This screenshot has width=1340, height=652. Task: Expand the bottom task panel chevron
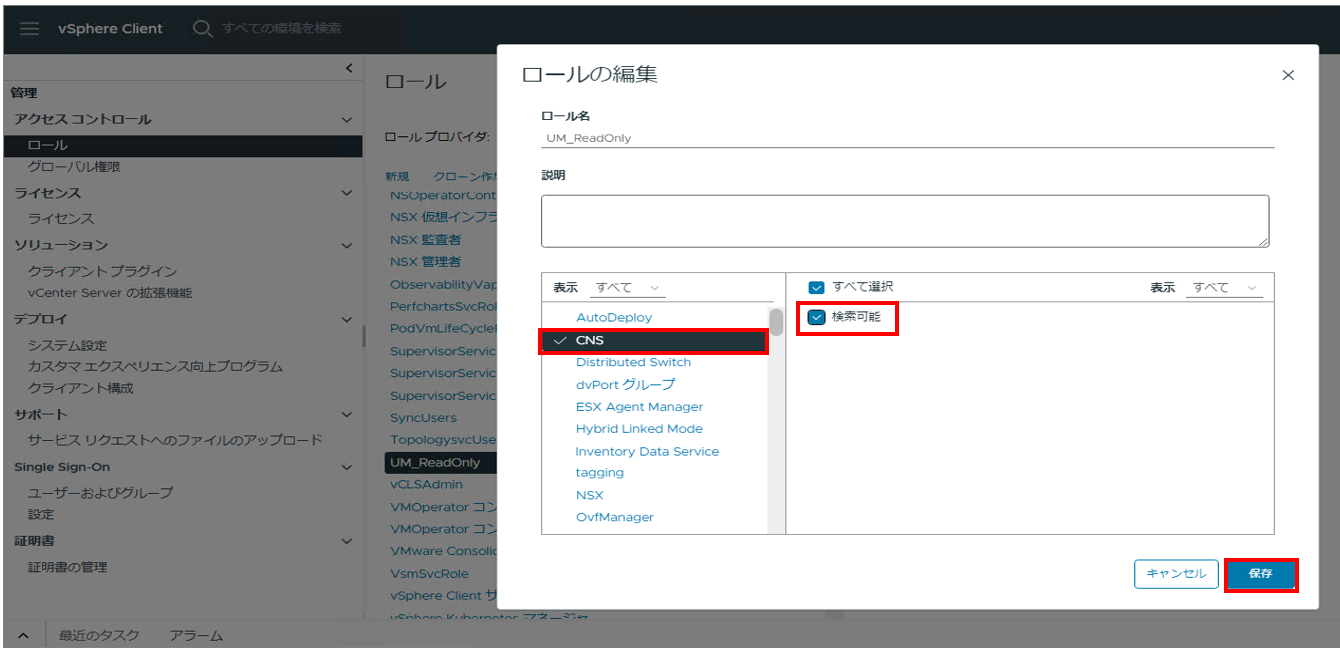click(24, 635)
